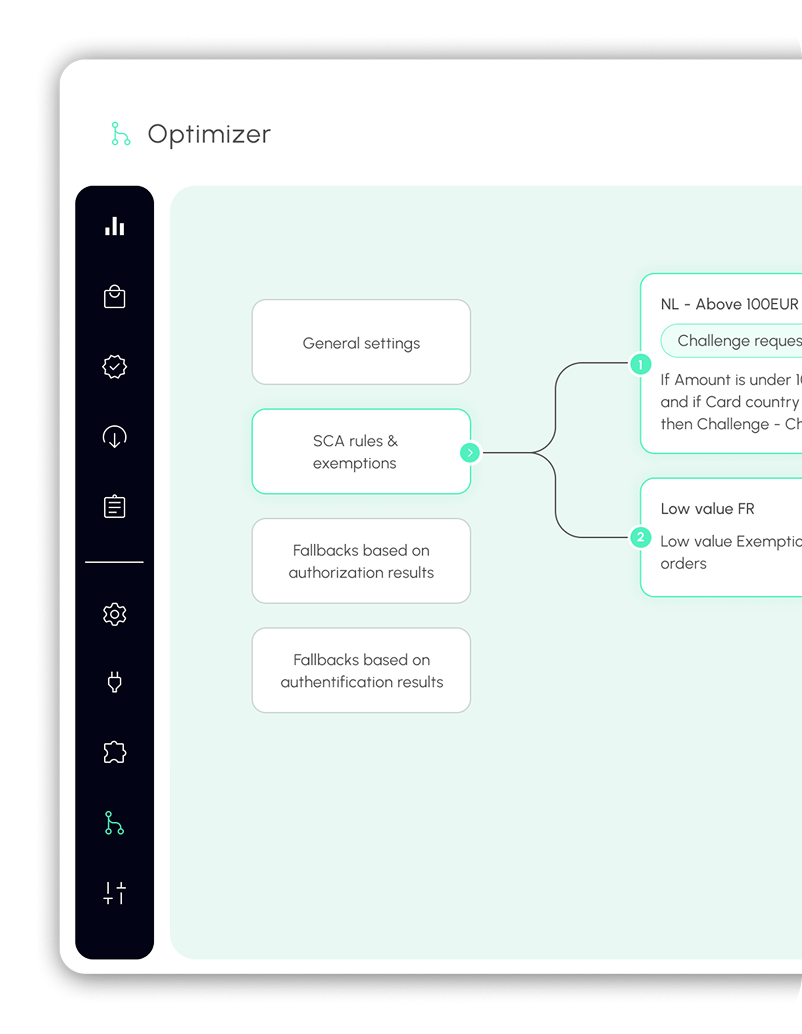
Task: Click rule number 2 node marker
Action: click(641, 538)
